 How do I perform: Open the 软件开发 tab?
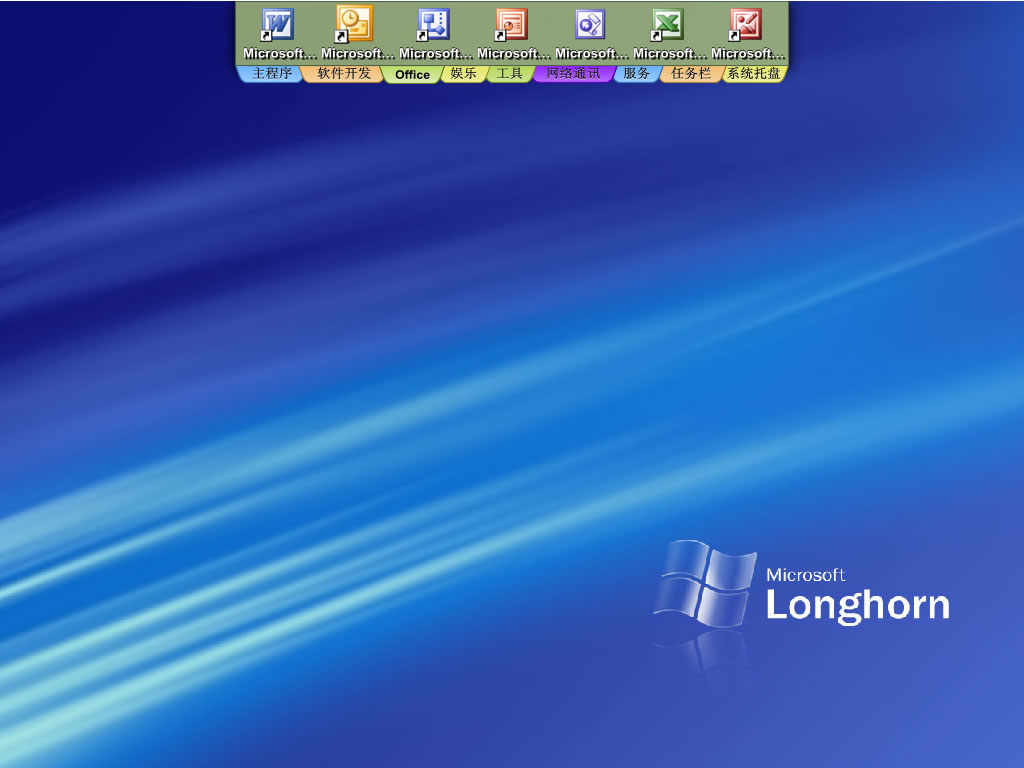tap(342, 73)
